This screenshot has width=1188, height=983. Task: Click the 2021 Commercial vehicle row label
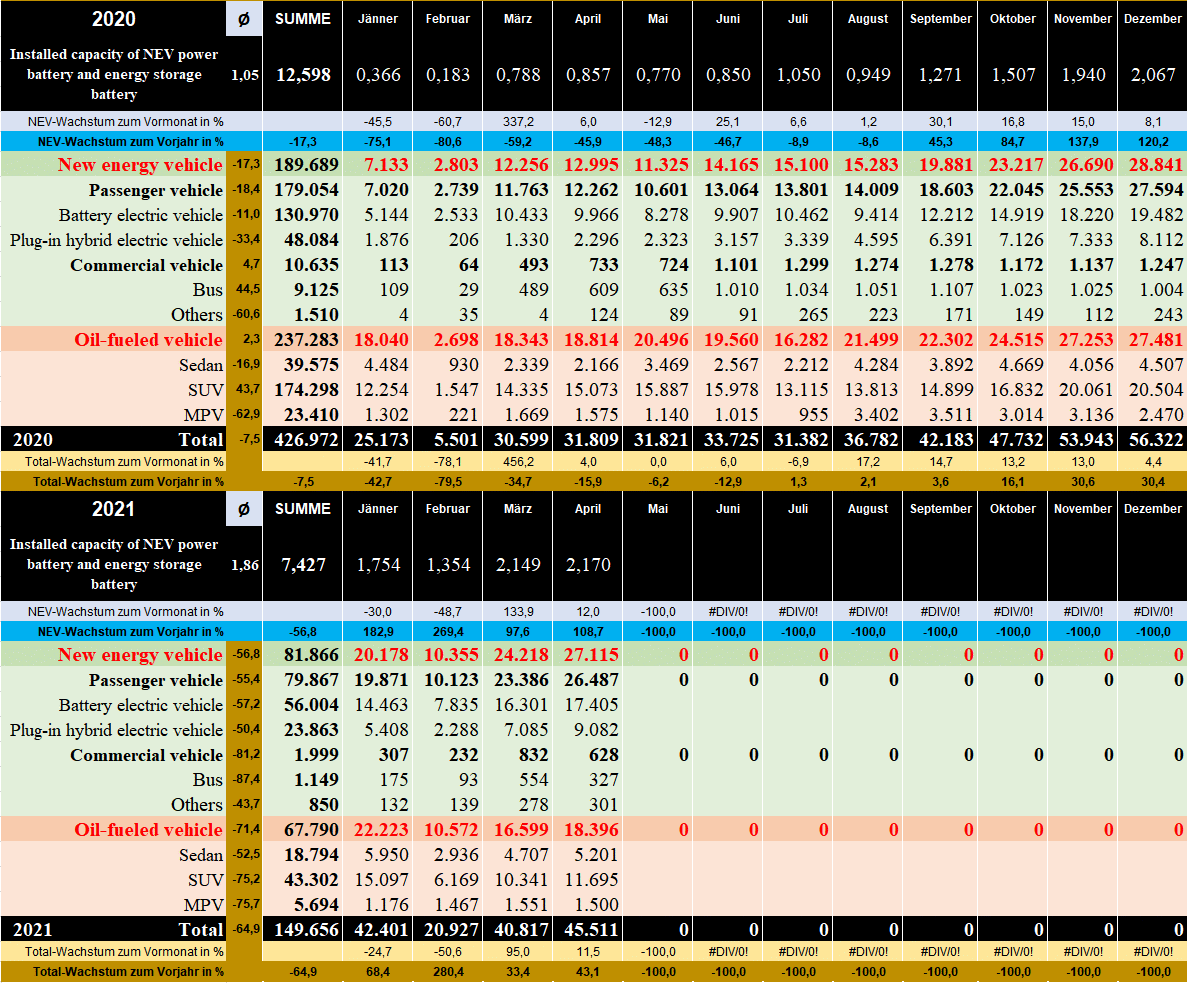click(146, 755)
